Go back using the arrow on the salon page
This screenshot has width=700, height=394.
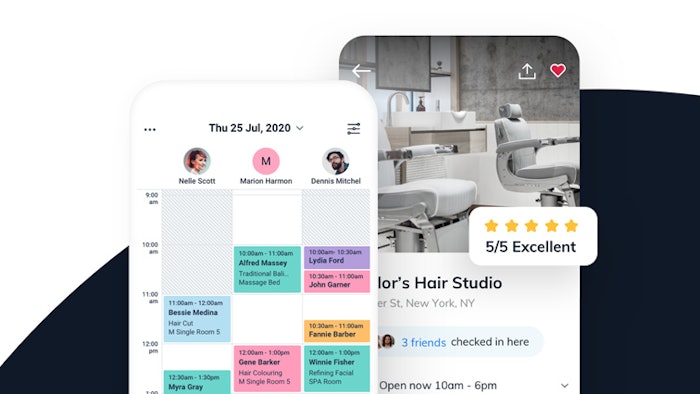(361, 71)
